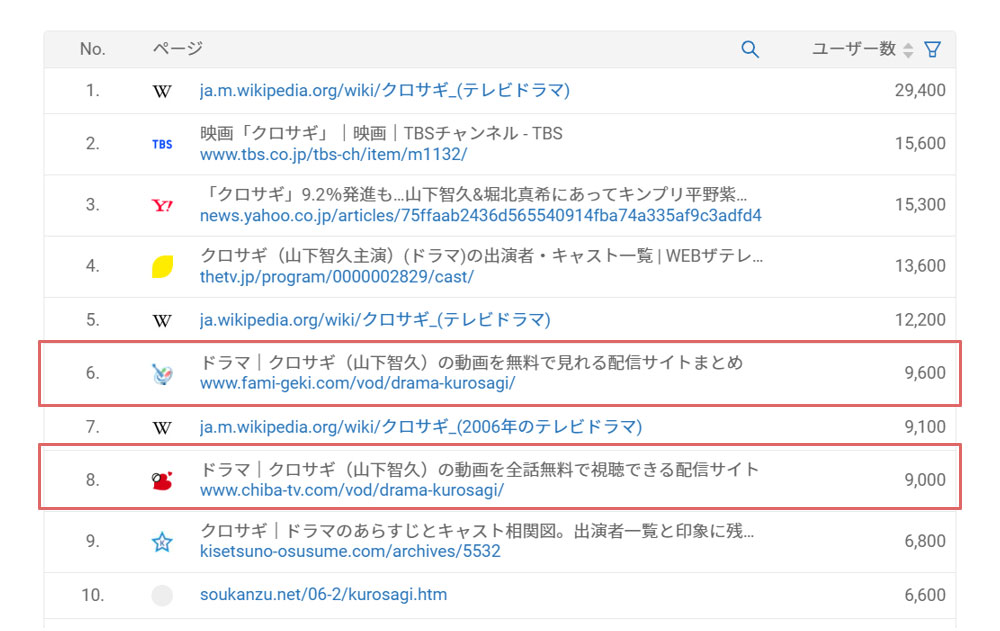
Task: Click the TBS favicon in row 2
Action: (x=162, y=144)
